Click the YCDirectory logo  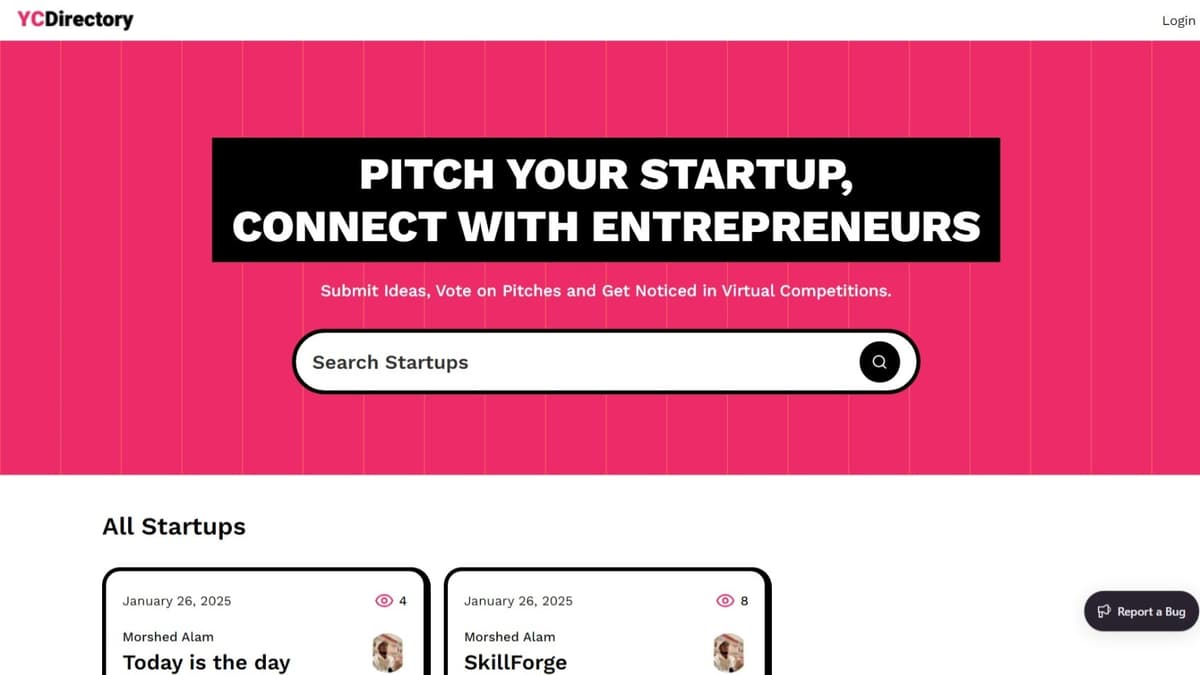75,20
